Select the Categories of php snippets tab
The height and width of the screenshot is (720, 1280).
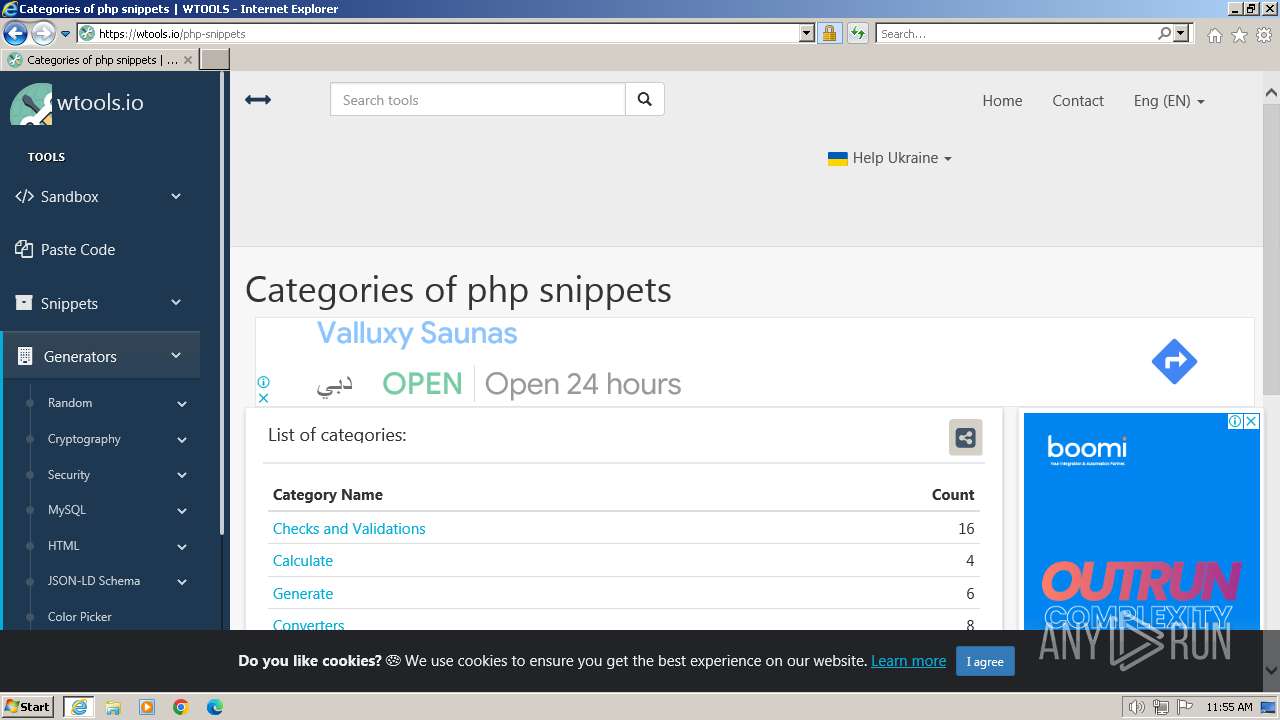coord(100,60)
